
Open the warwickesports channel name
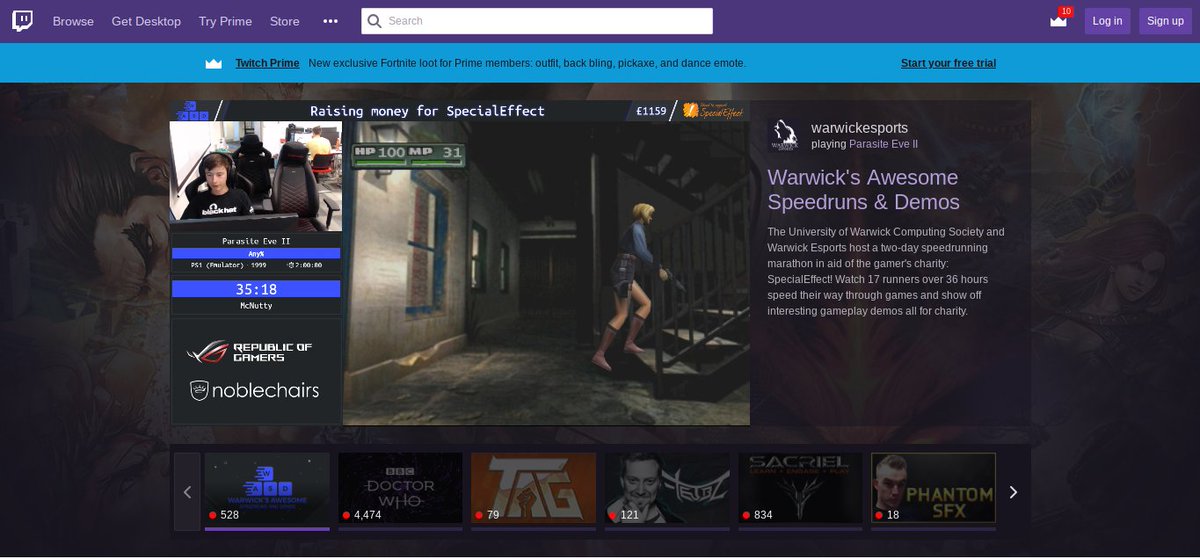click(860, 128)
